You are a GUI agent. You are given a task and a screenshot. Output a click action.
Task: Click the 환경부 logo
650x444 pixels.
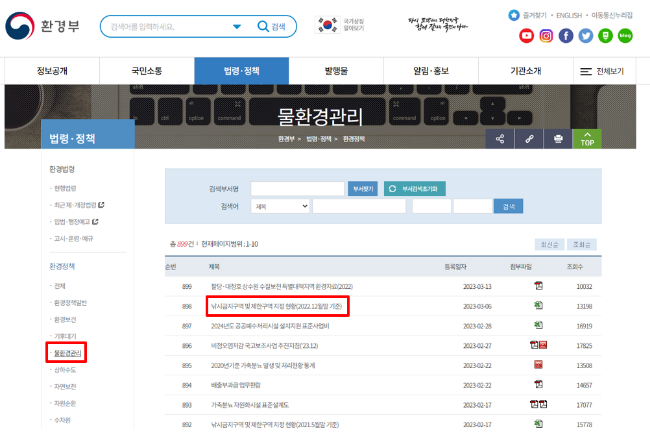click(x=42, y=26)
